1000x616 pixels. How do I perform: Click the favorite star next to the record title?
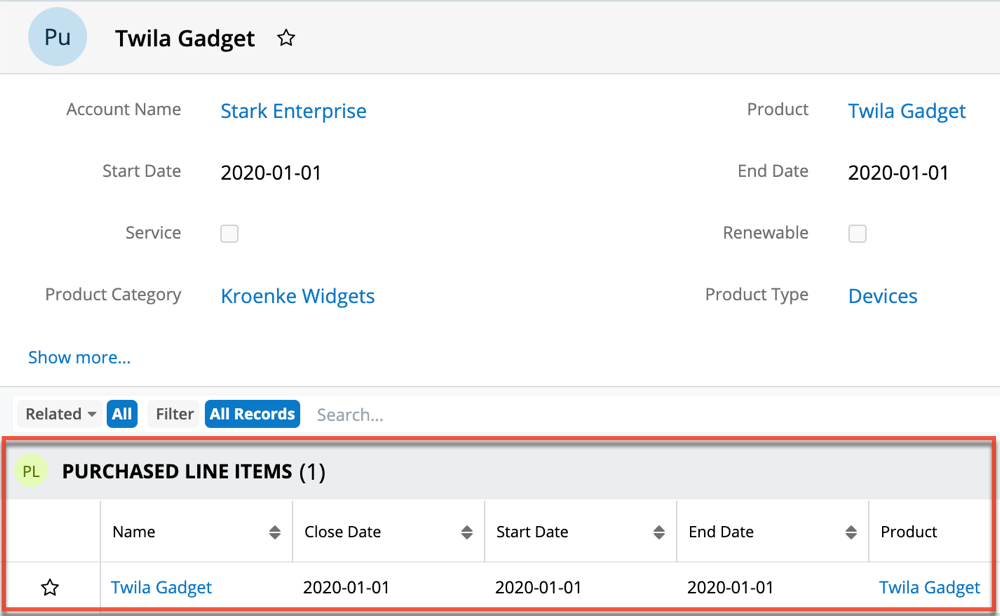point(286,38)
